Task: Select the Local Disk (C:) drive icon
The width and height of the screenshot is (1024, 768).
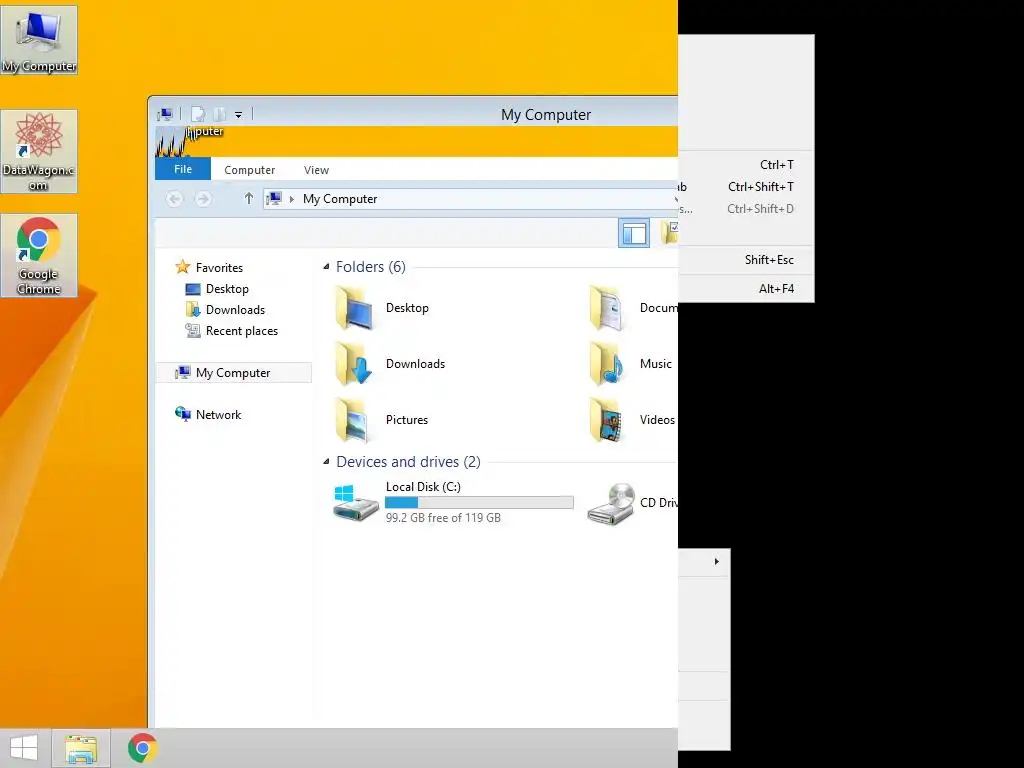Action: [x=355, y=502]
